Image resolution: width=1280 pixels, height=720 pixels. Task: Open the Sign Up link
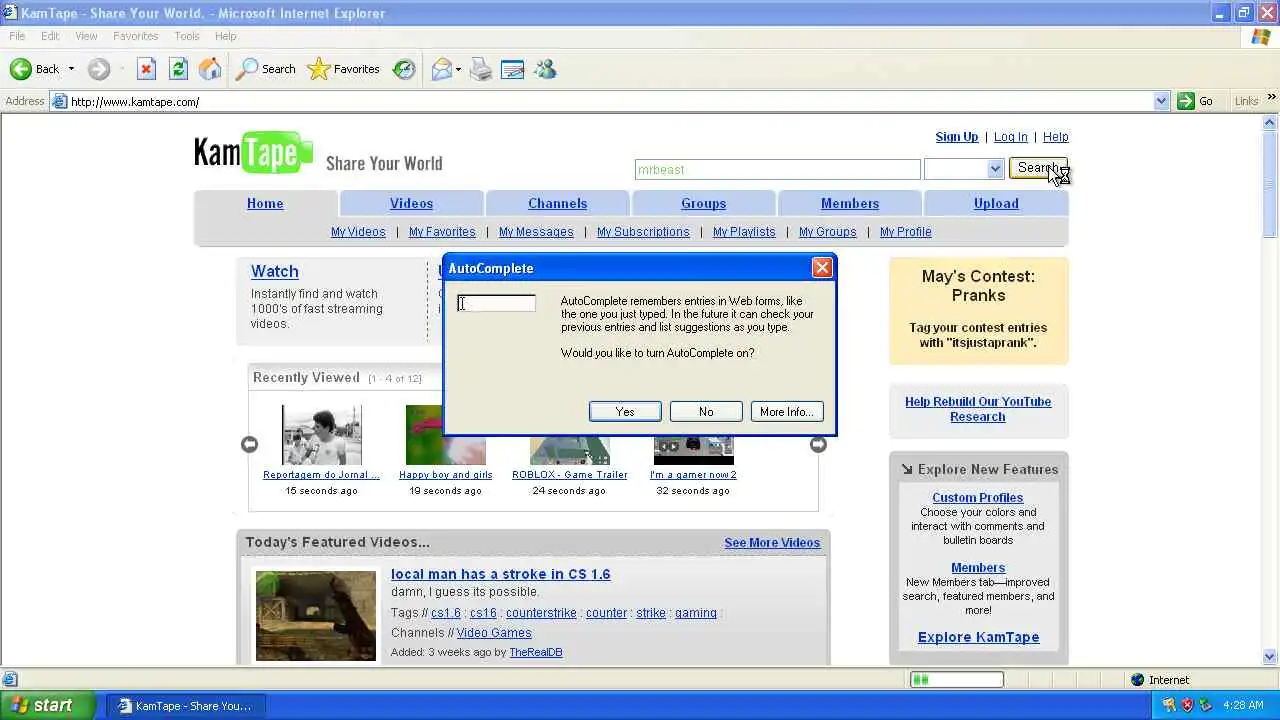click(957, 137)
